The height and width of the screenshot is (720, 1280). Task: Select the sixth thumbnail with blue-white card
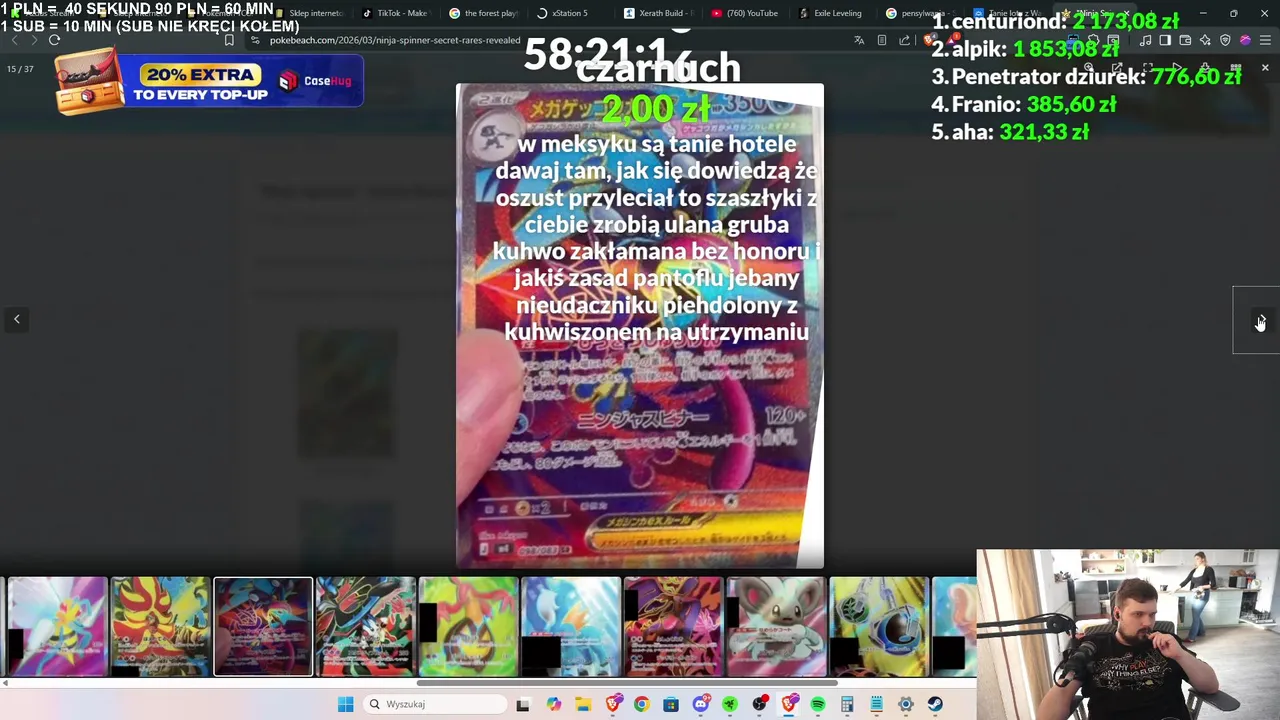click(571, 626)
